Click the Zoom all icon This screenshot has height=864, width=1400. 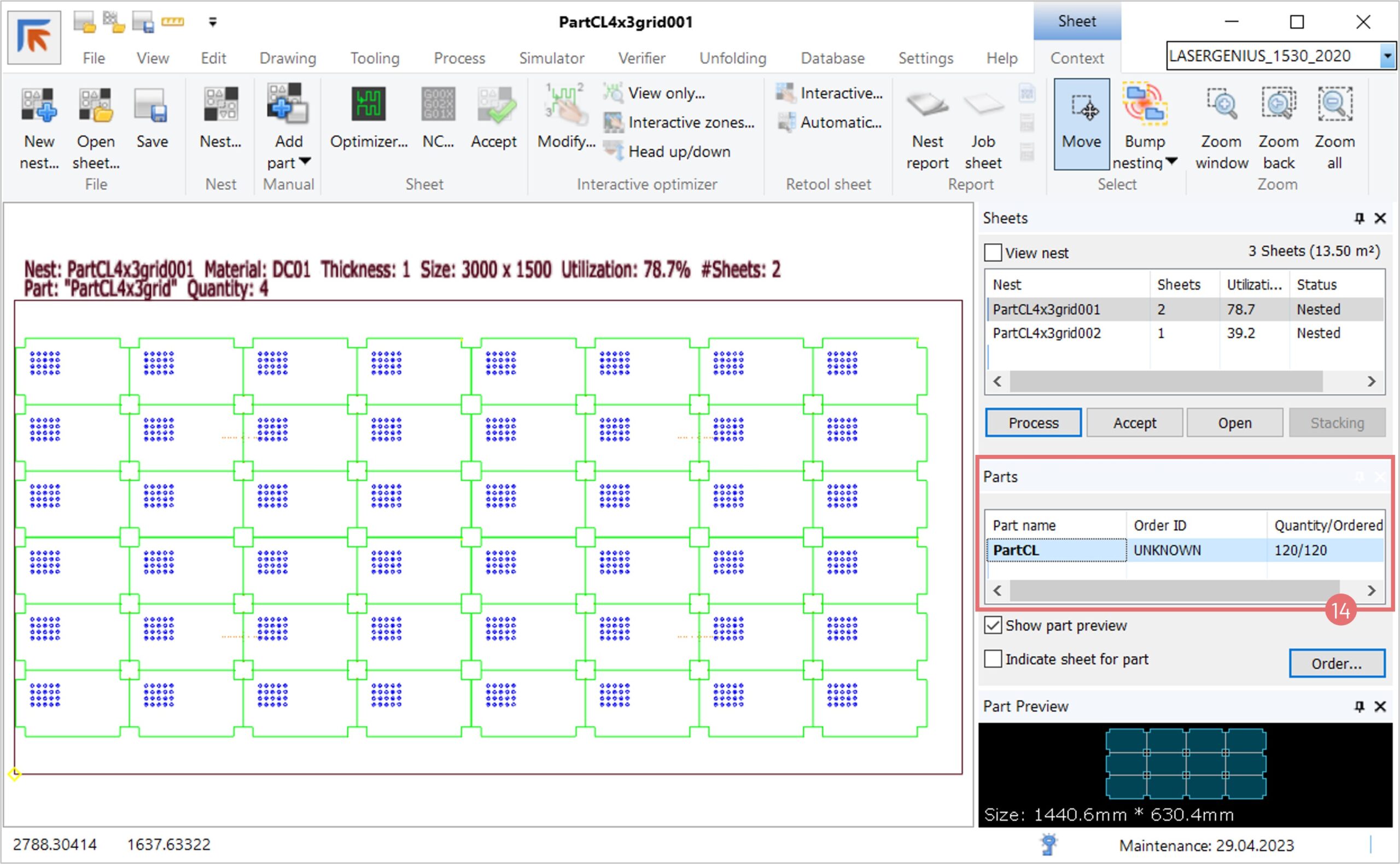pyautogui.click(x=1334, y=104)
